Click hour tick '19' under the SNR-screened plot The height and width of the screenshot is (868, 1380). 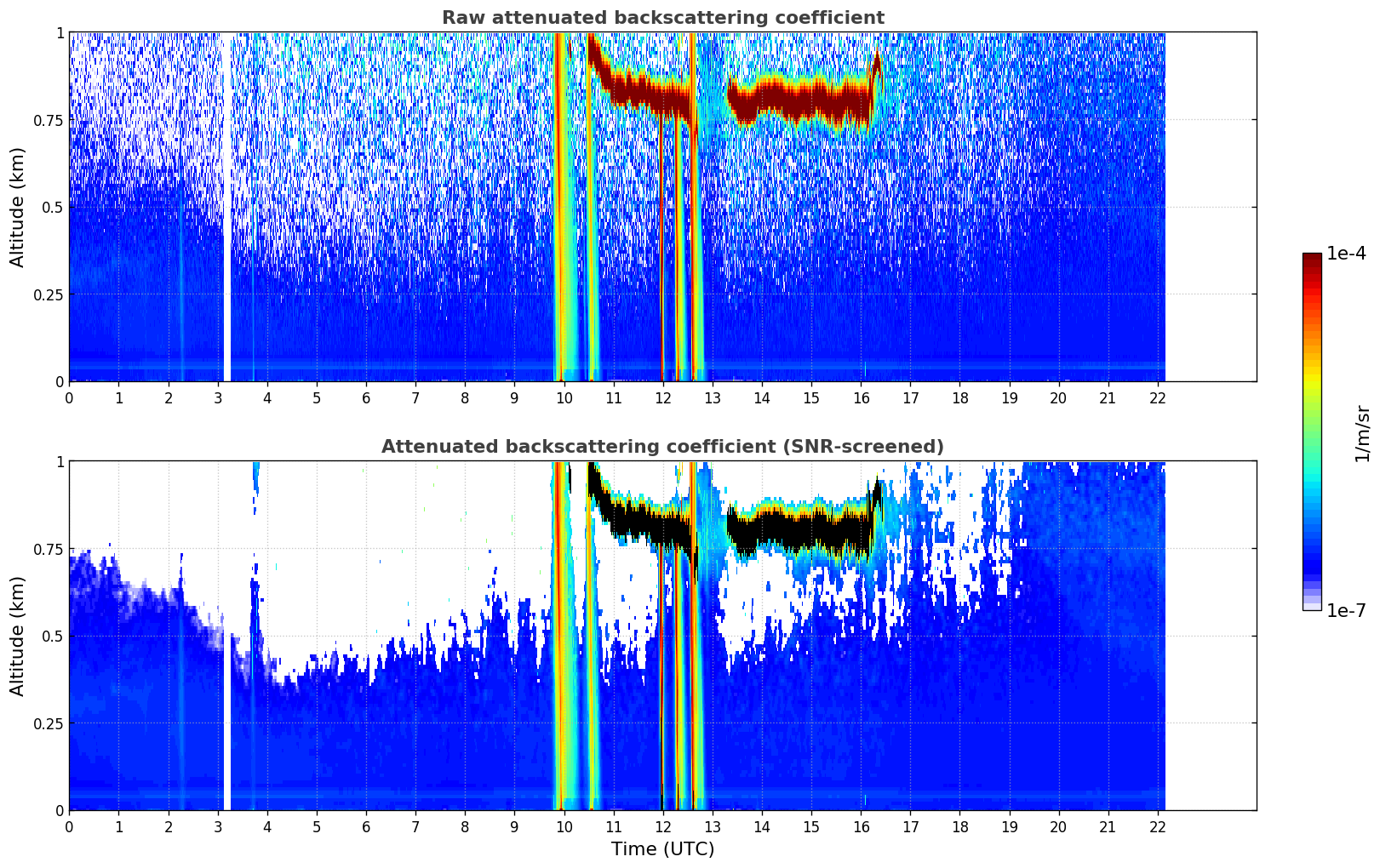1009,826
